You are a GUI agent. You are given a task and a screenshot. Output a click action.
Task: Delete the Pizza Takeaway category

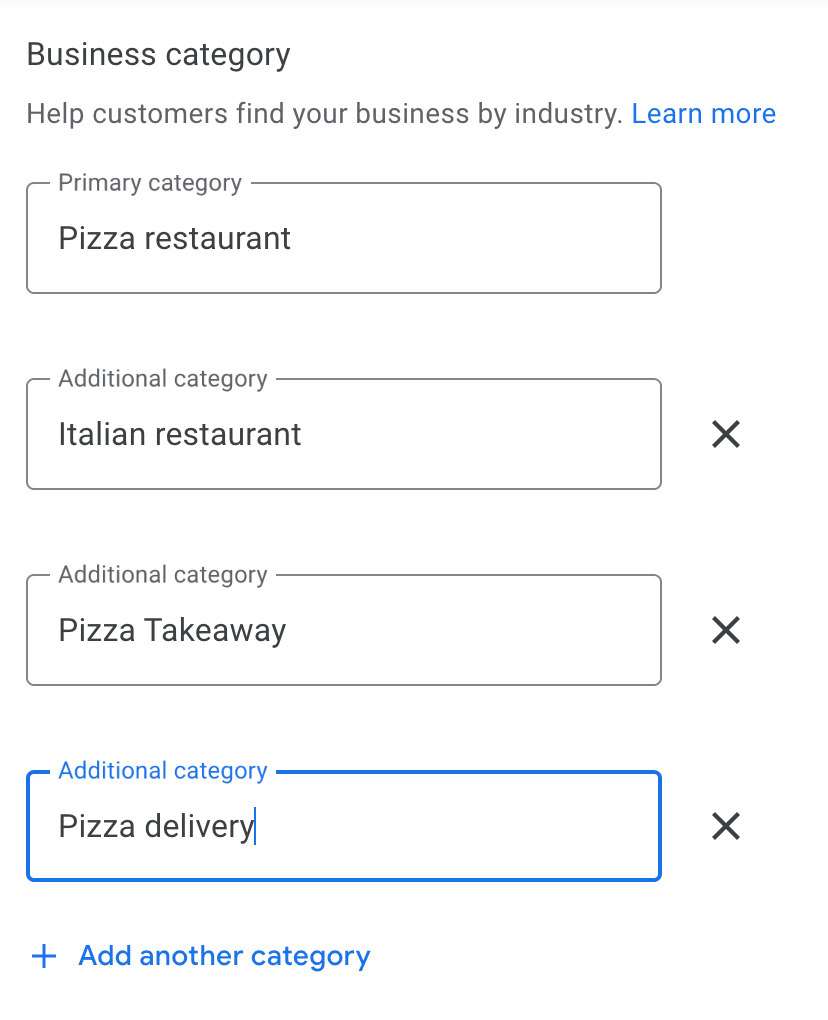725,630
